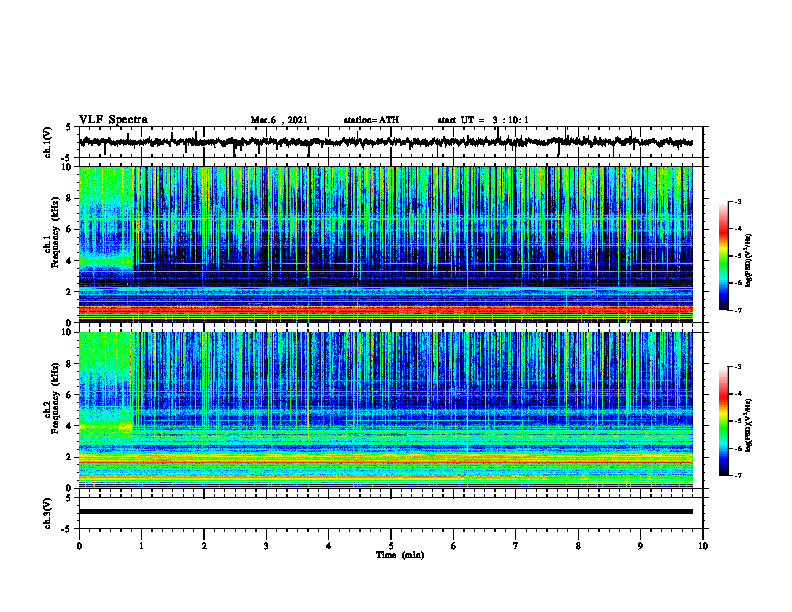Click time axis tick label "5"
792x612 pixels.
[391, 546]
